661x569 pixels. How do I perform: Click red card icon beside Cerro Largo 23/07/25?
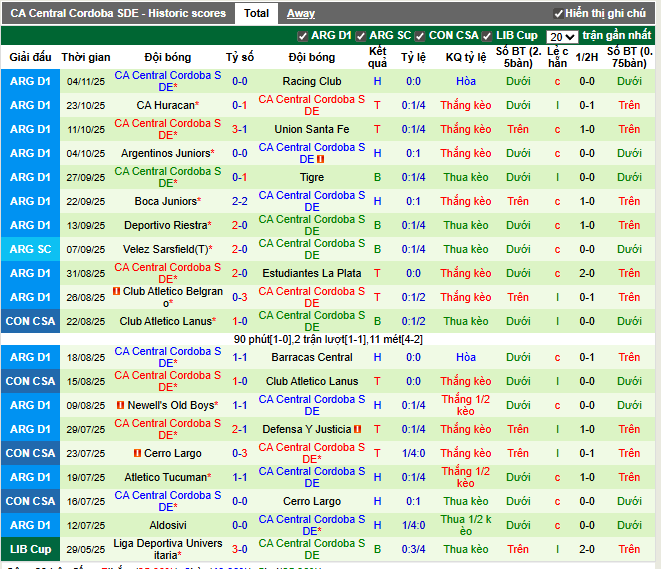point(137,453)
